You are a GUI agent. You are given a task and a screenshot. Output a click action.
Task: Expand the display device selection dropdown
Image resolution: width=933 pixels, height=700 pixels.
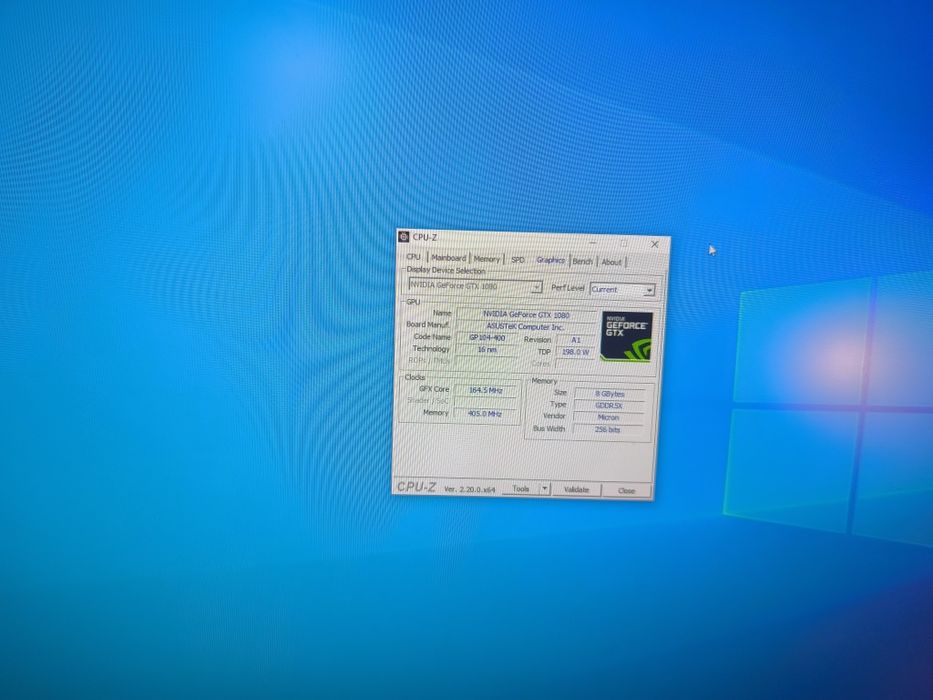point(475,286)
